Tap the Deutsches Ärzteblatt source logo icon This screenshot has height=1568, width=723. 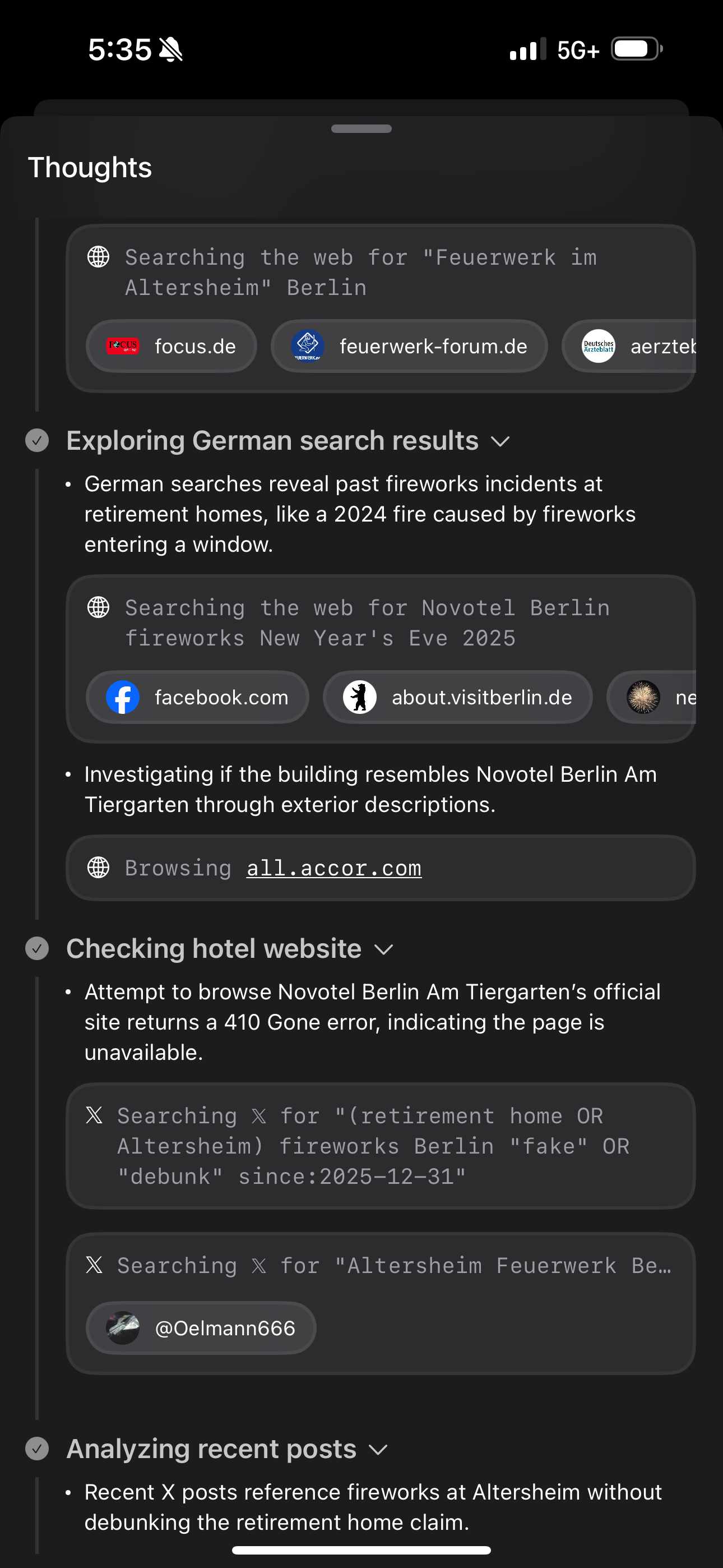click(598, 347)
